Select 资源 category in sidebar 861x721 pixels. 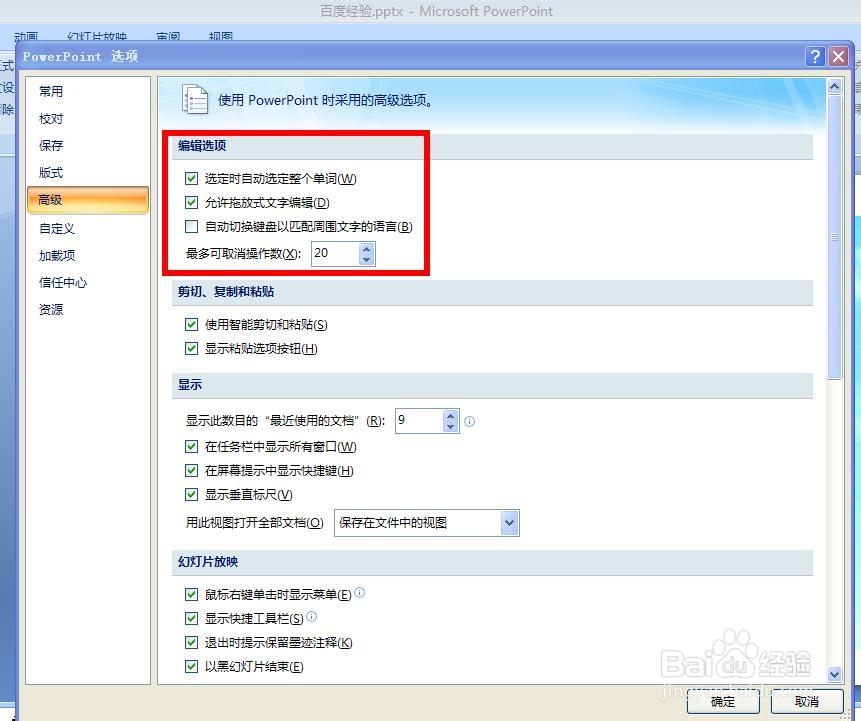click(x=88, y=310)
